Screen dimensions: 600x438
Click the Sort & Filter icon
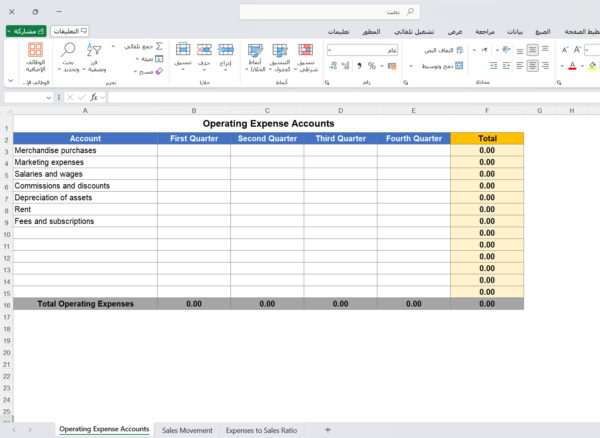94,50
